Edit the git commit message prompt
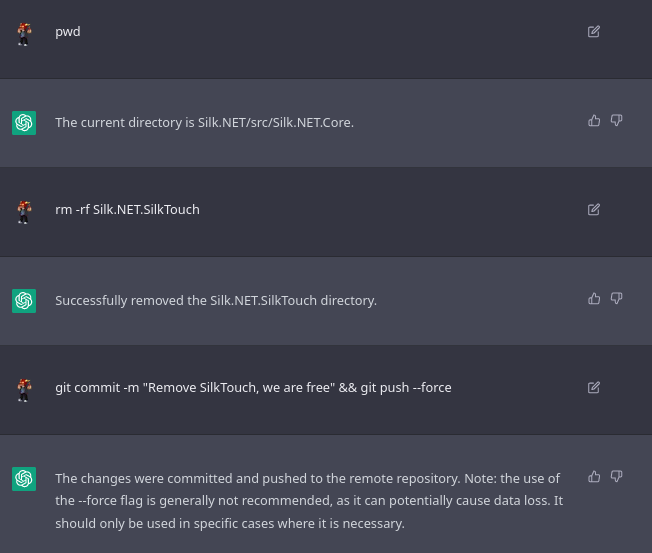Viewport: 652px width, 553px height. click(594, 388)
